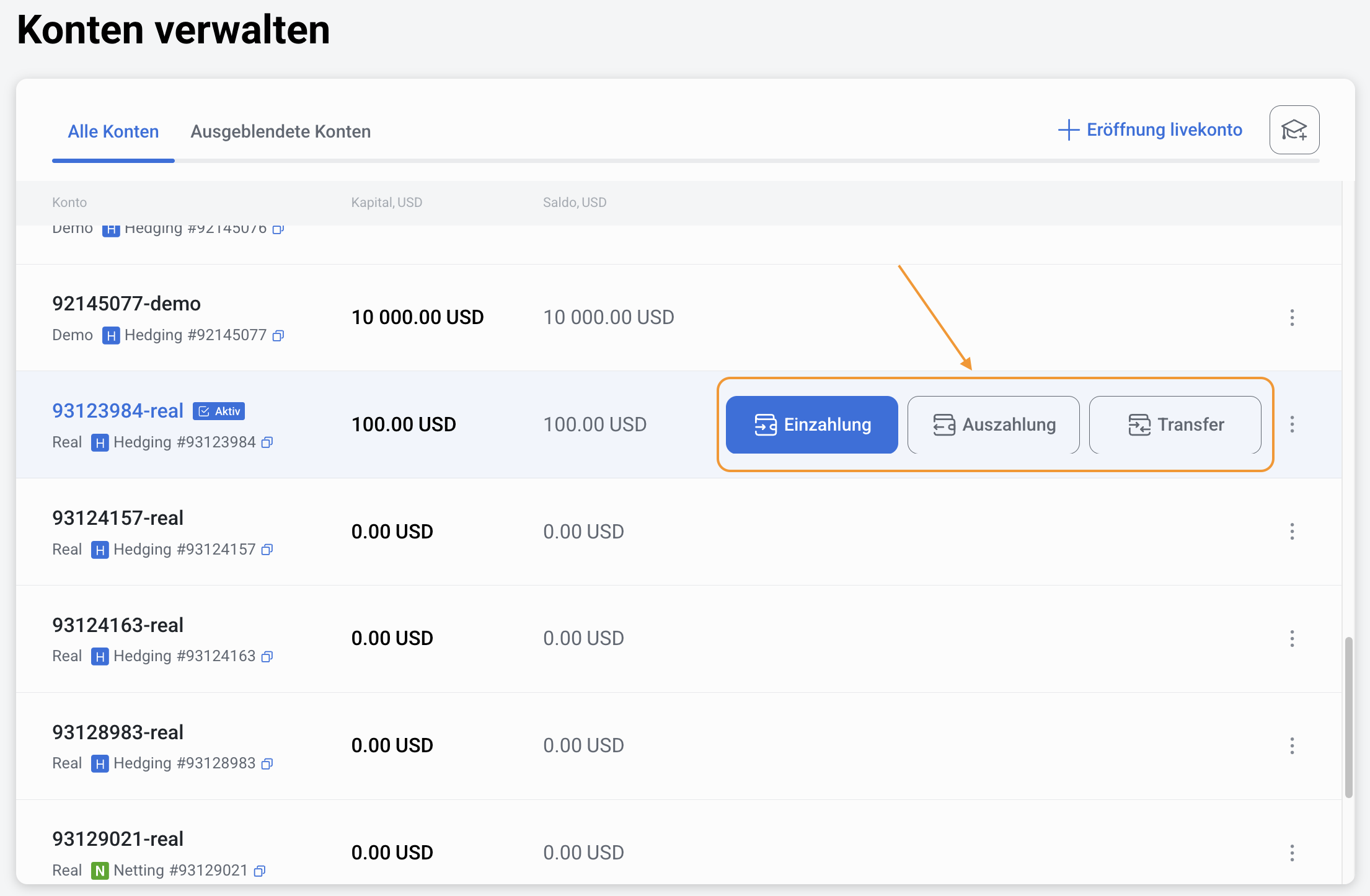This screenshot has height=896, width=1370.
Task: Expand the options menu for 93124163-real
Action: click(1292, 639)
